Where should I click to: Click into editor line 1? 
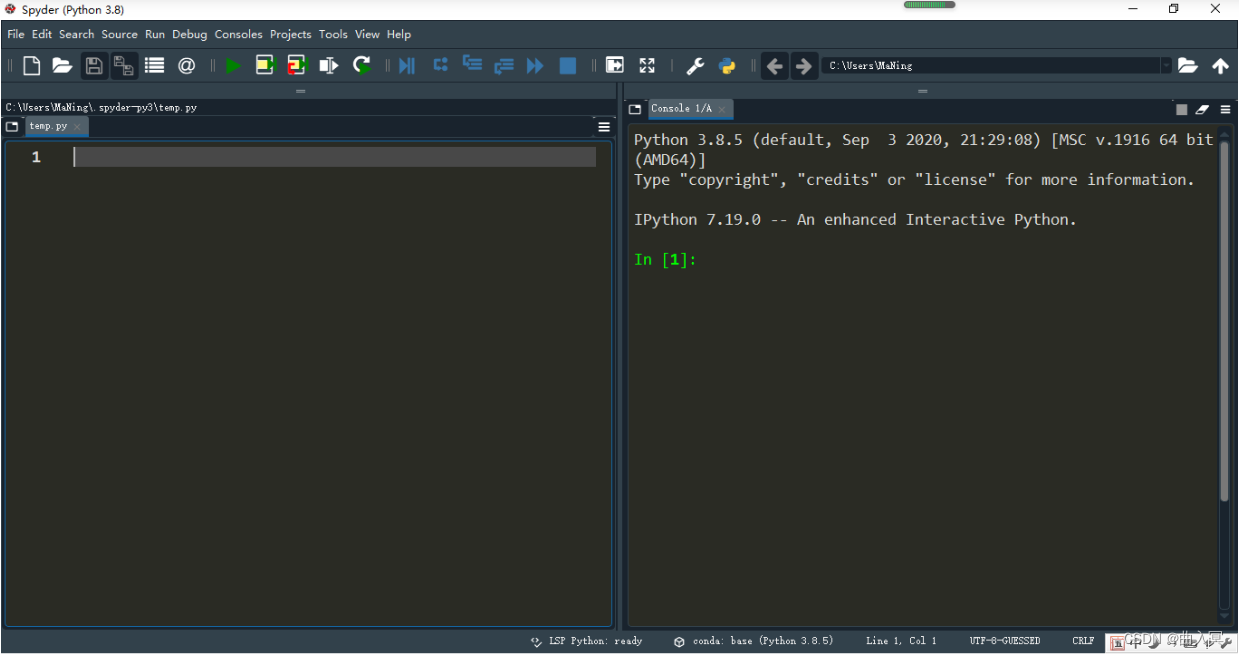point(335,157)
